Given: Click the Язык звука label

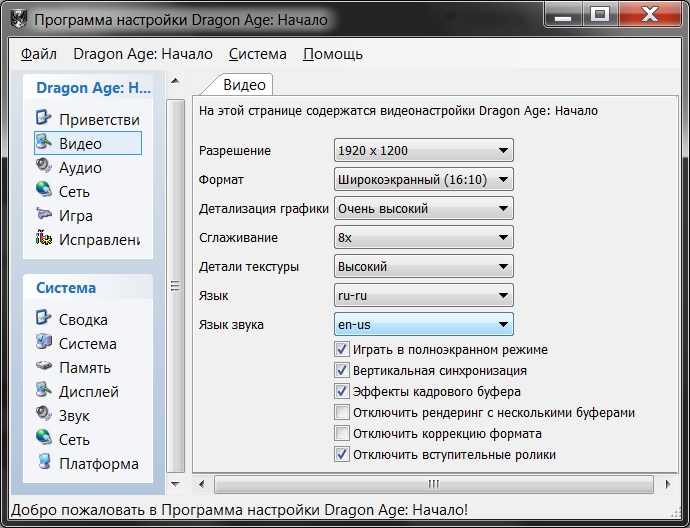Looking at the screenshot, I should [x=231, y=325].
